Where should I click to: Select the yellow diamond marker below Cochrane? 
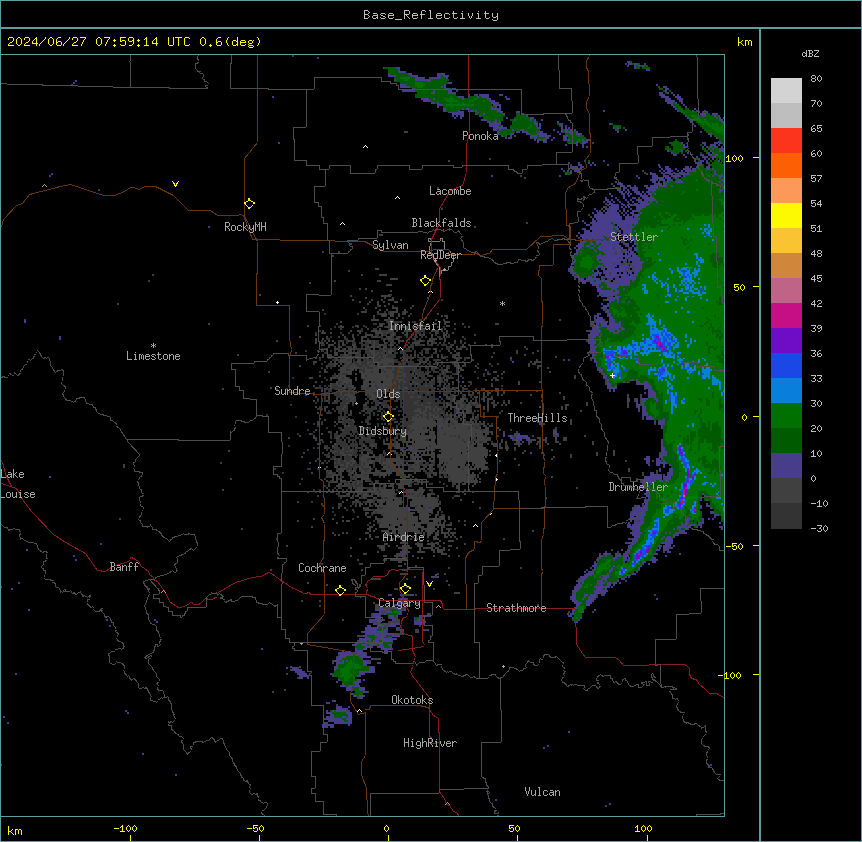[x=340, y=590]
